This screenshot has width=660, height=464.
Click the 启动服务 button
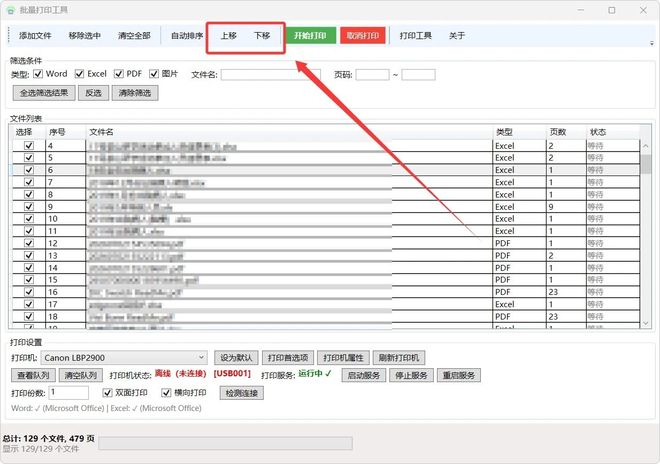pyautogui.click(x=364, y=375)
